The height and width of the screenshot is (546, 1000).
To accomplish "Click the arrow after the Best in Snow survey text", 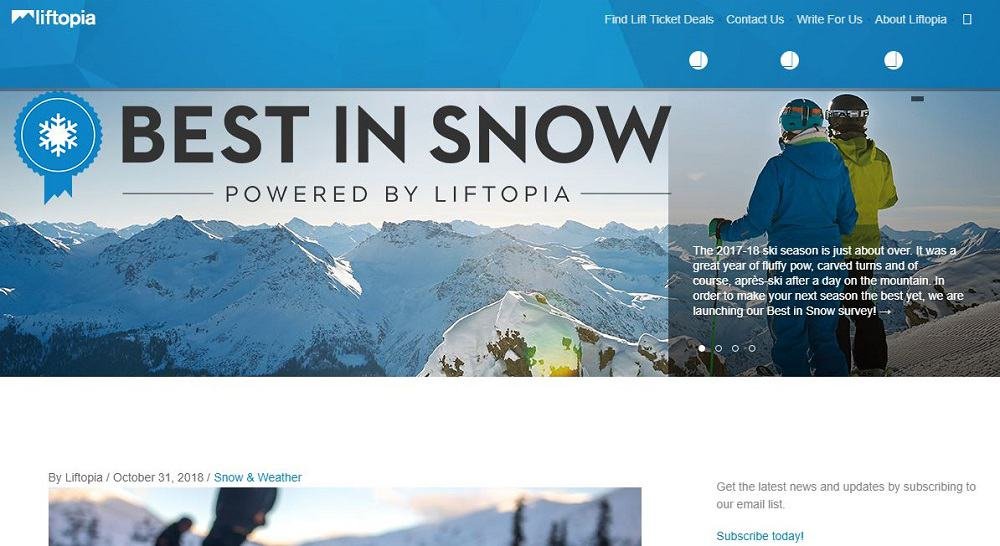I will (x=885, y=311).
